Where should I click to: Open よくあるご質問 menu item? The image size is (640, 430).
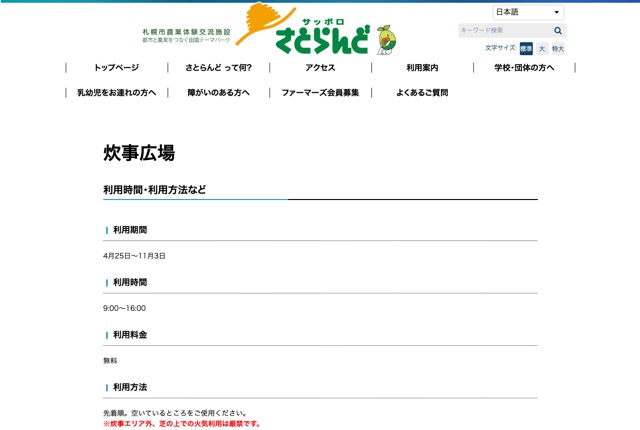tap(422, 93)
